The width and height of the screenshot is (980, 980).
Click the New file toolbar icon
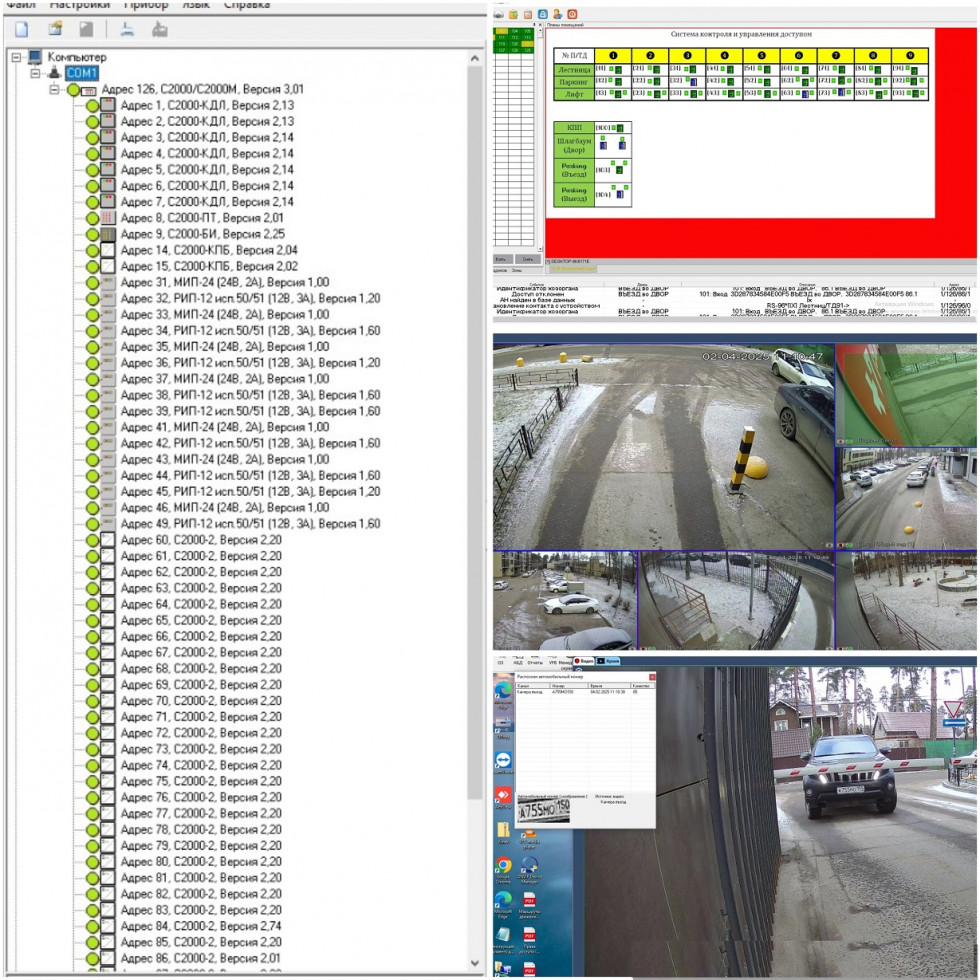click(21, 29)
